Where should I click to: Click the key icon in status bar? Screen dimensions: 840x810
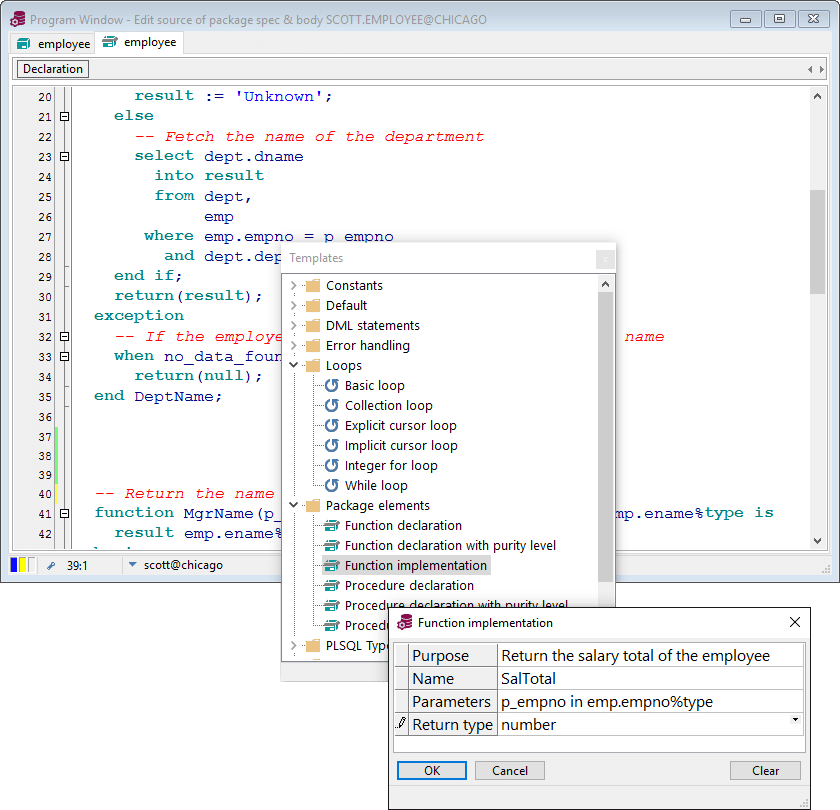[x=51, y=565]
